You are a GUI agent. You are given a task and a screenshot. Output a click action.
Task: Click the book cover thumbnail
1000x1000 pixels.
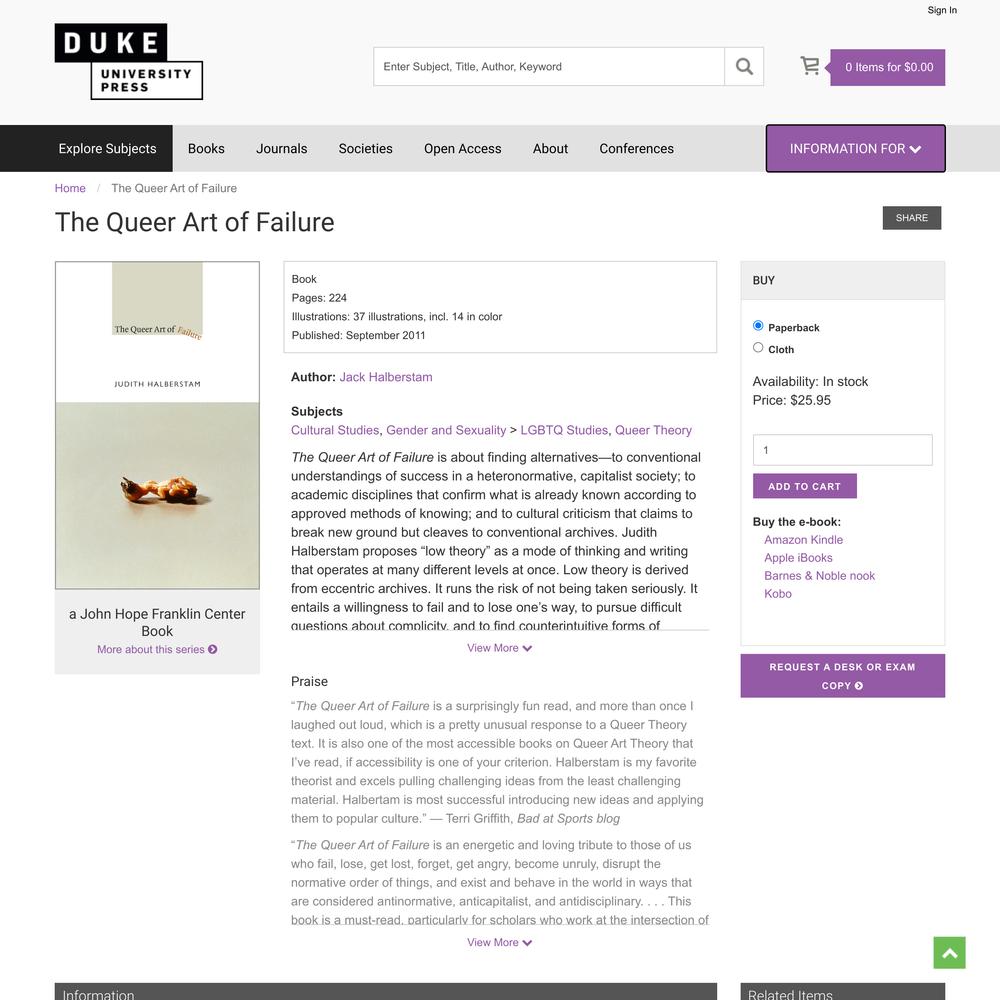pos(158,425)
